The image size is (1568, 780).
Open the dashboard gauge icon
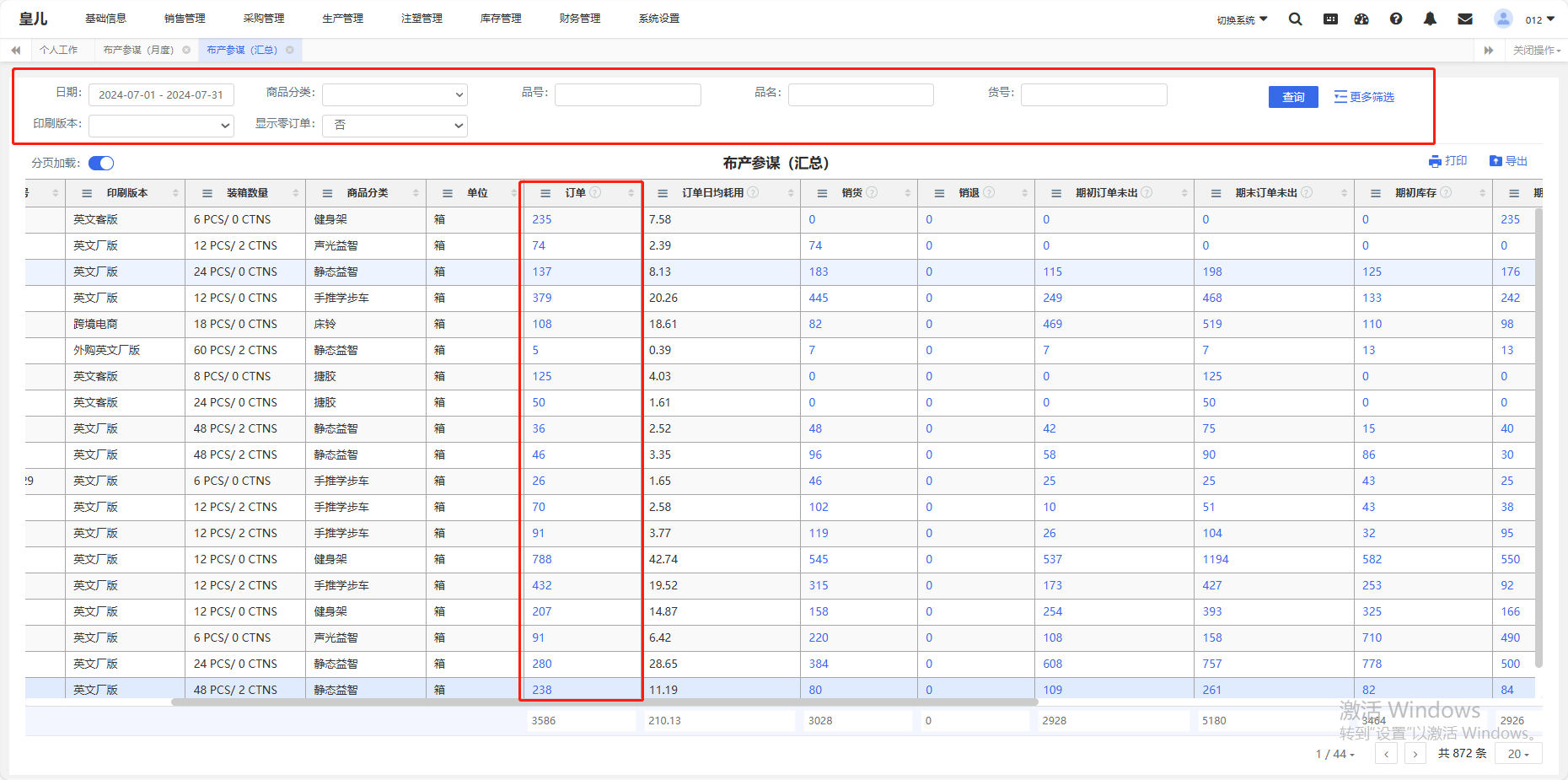point(1361,19)
